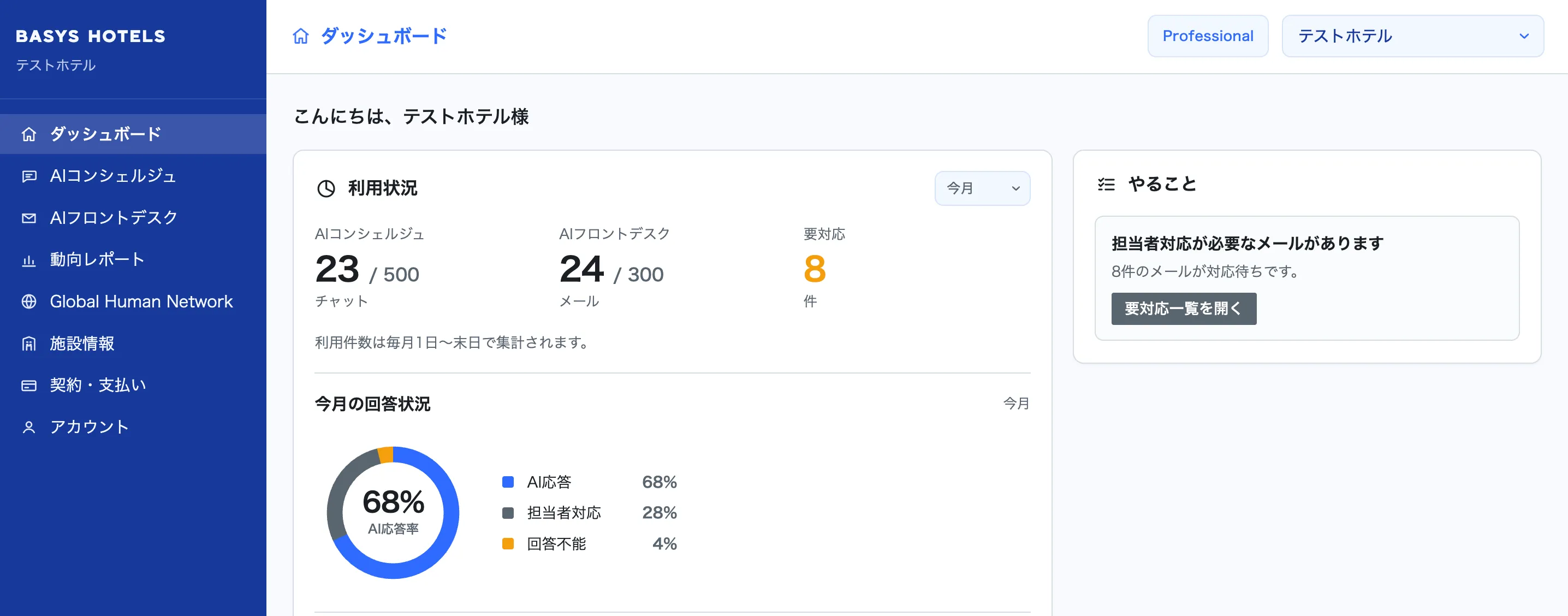Open the AIコンシェルジュ sidebar item

(133, 176)
